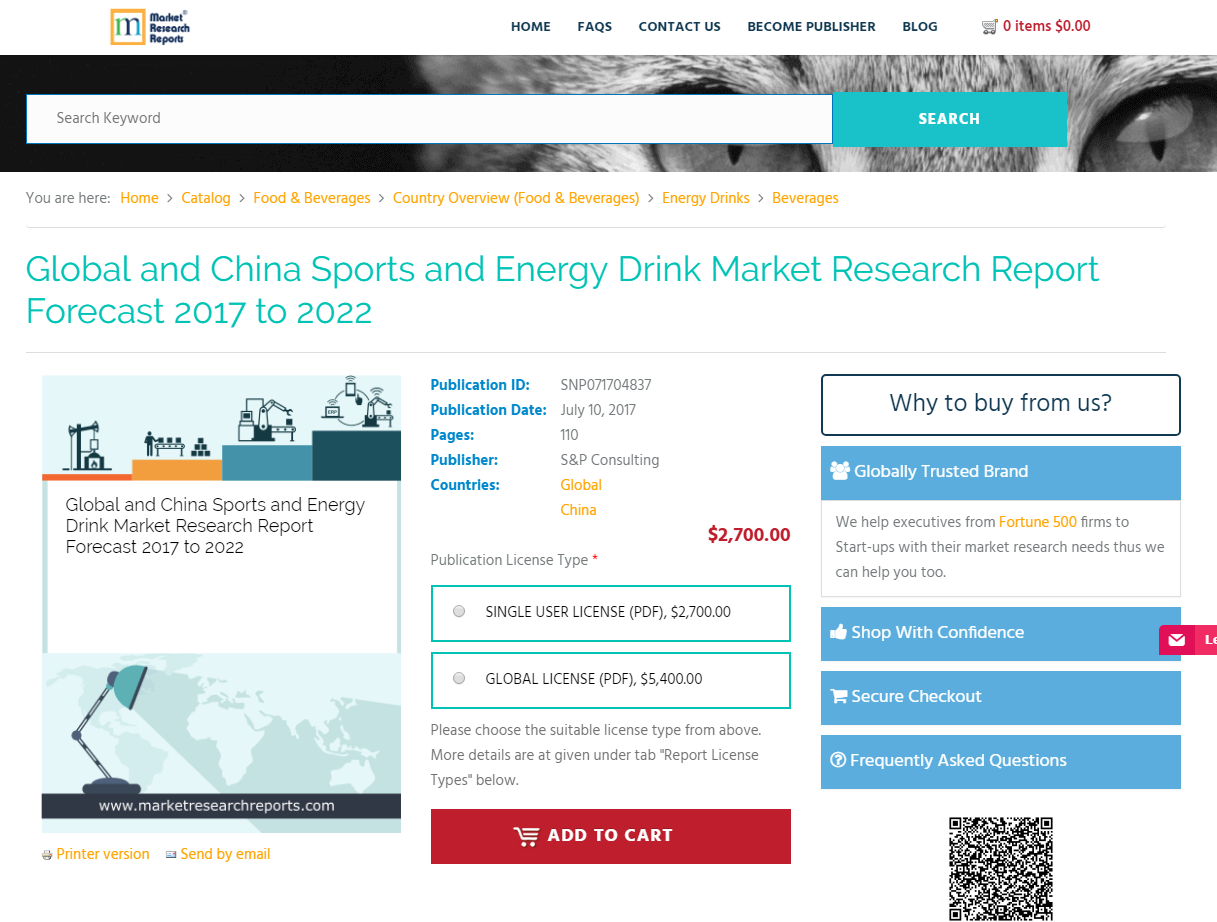Click publication ID SNP071704837
Image resolution: width=1217 pixels, height=922 pixels.
pyautogui.click(x=606, y=385)
